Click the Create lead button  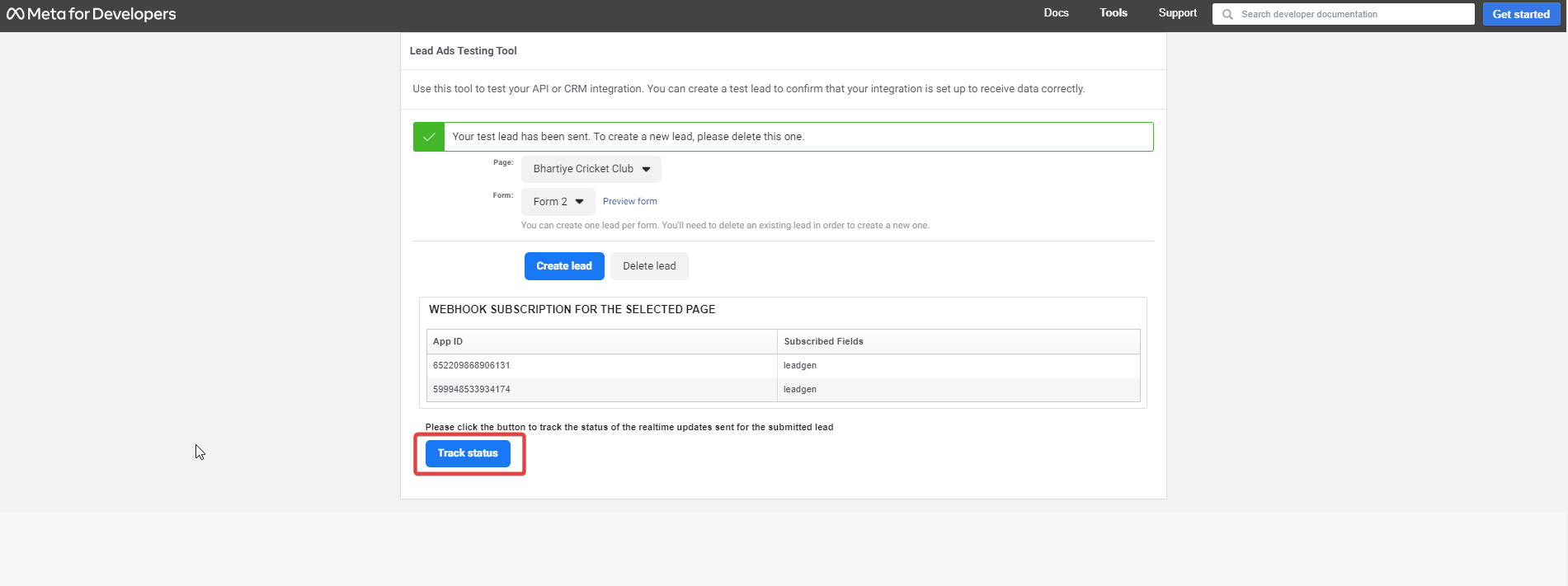(564, 266)
